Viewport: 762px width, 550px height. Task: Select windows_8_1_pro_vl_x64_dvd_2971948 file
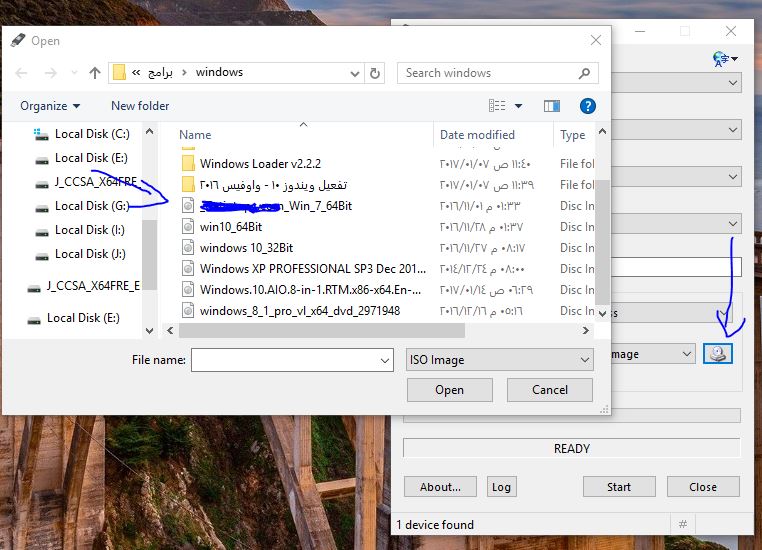click(299, 310)
